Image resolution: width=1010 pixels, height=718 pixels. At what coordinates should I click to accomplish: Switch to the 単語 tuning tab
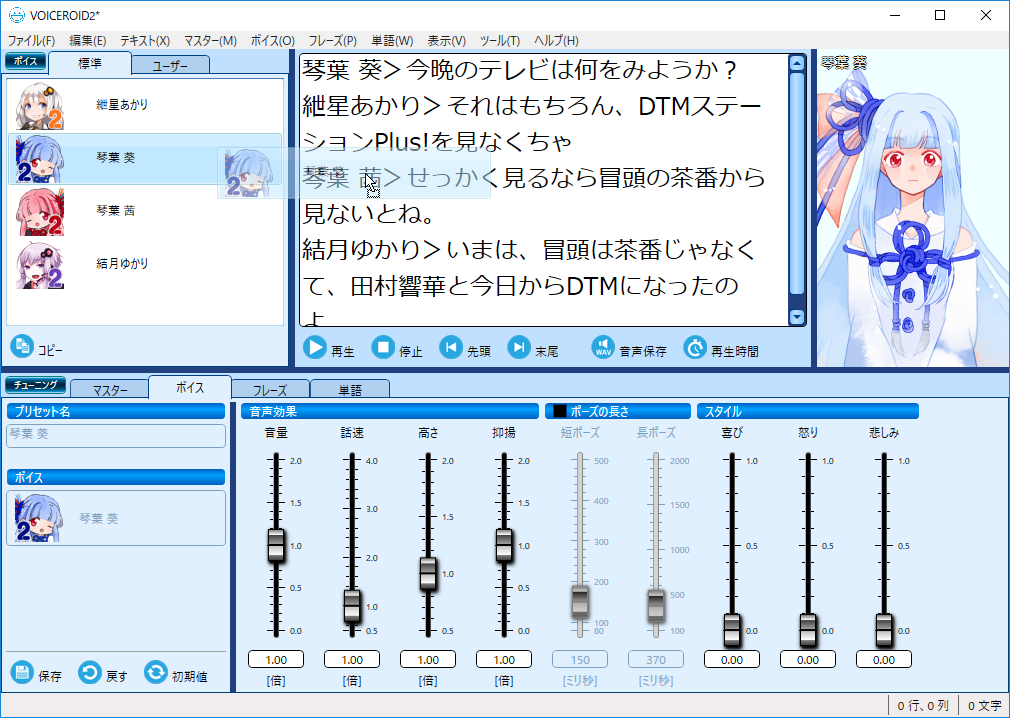click(x=350, y=390)
